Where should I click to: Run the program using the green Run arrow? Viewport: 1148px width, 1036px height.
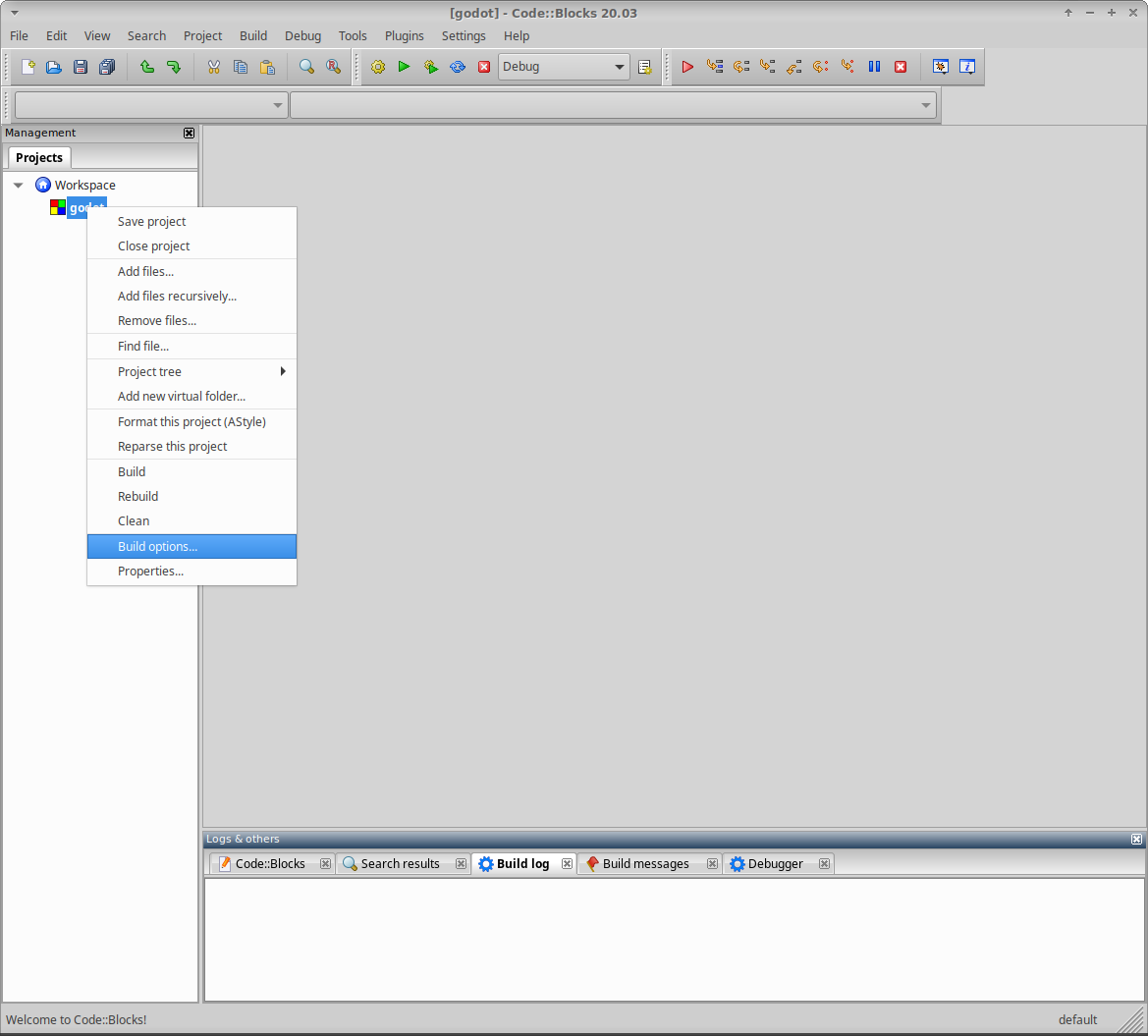coord(404,67)
